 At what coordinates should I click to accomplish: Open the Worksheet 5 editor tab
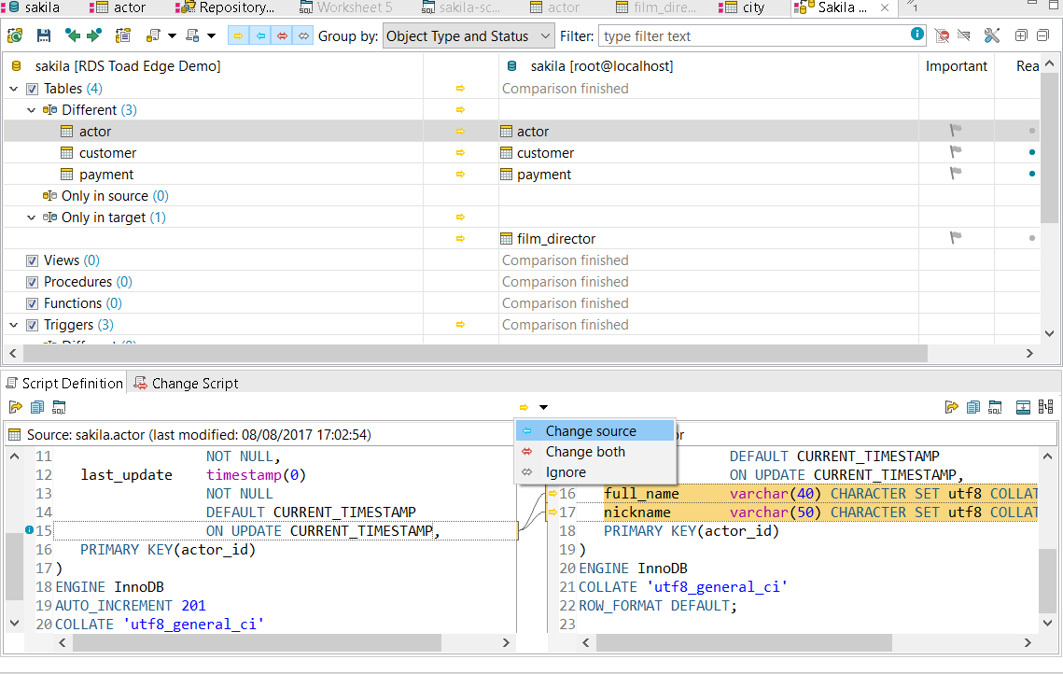pos(346,8)
